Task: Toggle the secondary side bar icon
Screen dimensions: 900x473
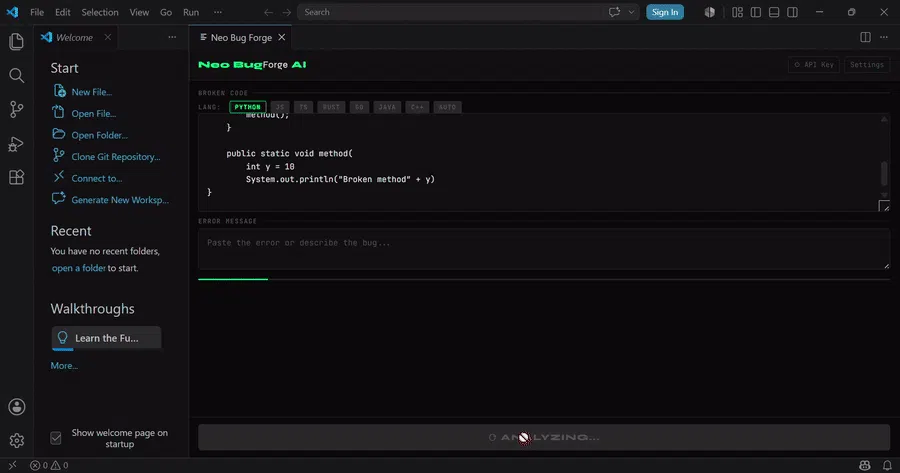Action: click(x=793, y=12)
